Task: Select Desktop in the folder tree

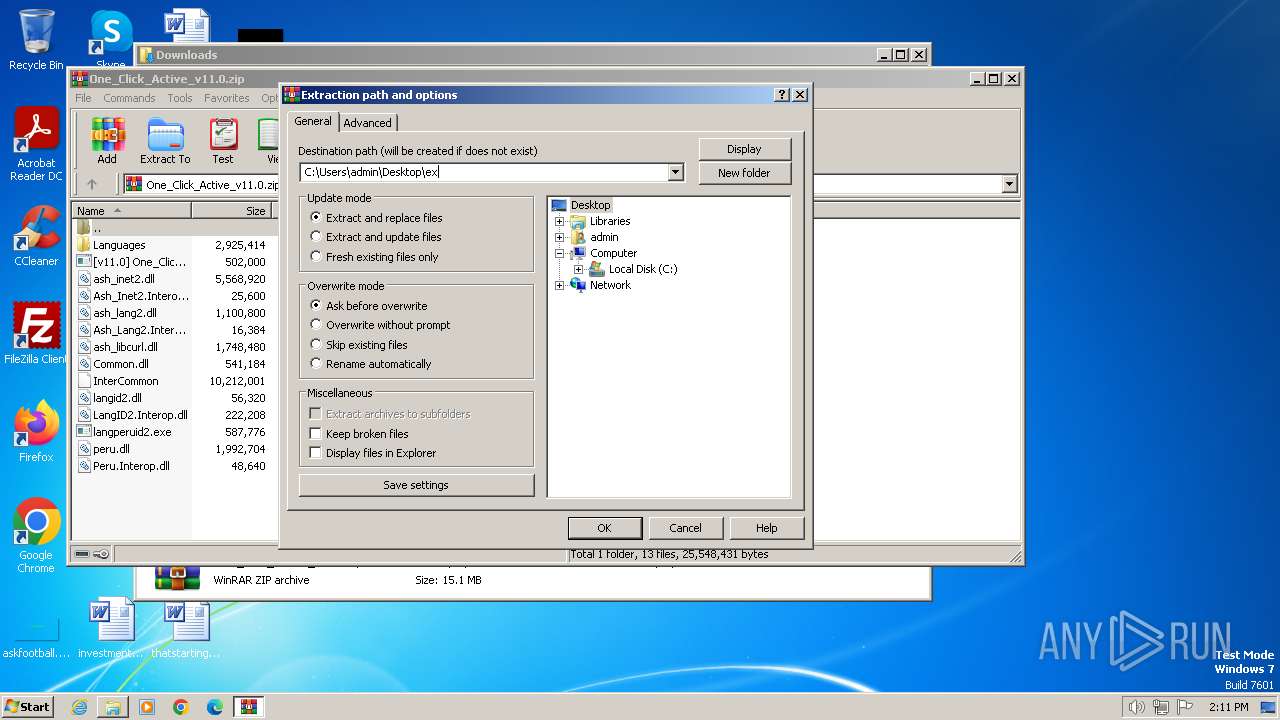Action: 590,205
